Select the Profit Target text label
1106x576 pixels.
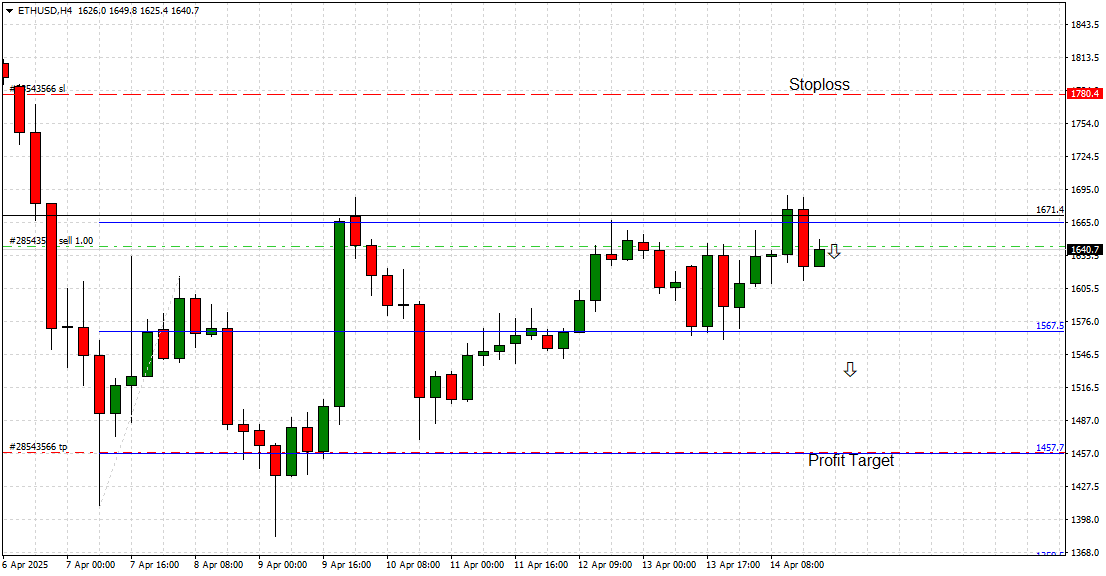pyautogui.click(x=851, y=460)
